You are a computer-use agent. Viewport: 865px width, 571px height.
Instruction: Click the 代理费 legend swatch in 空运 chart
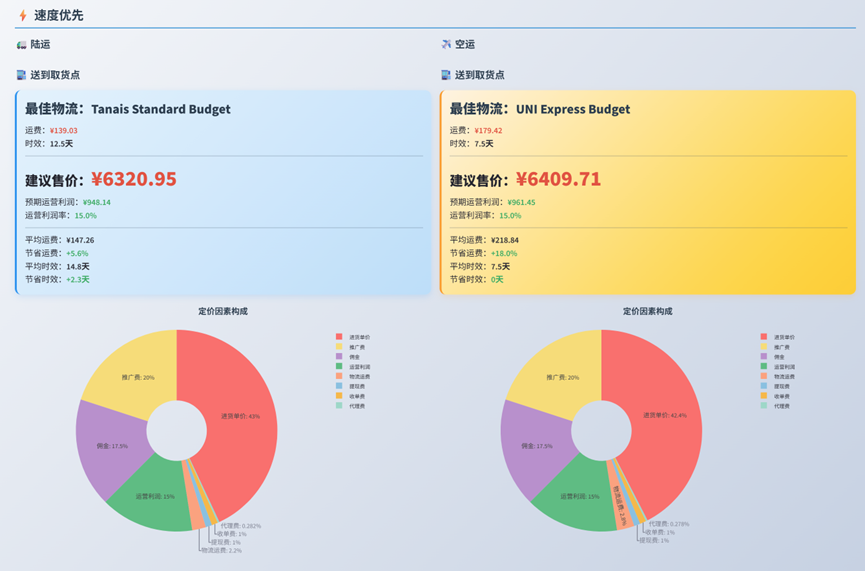(764, 406)
